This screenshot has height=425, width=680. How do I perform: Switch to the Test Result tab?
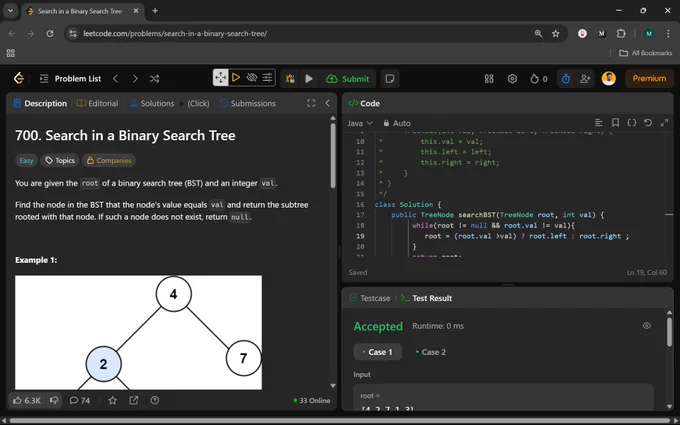tap(426, 298)
